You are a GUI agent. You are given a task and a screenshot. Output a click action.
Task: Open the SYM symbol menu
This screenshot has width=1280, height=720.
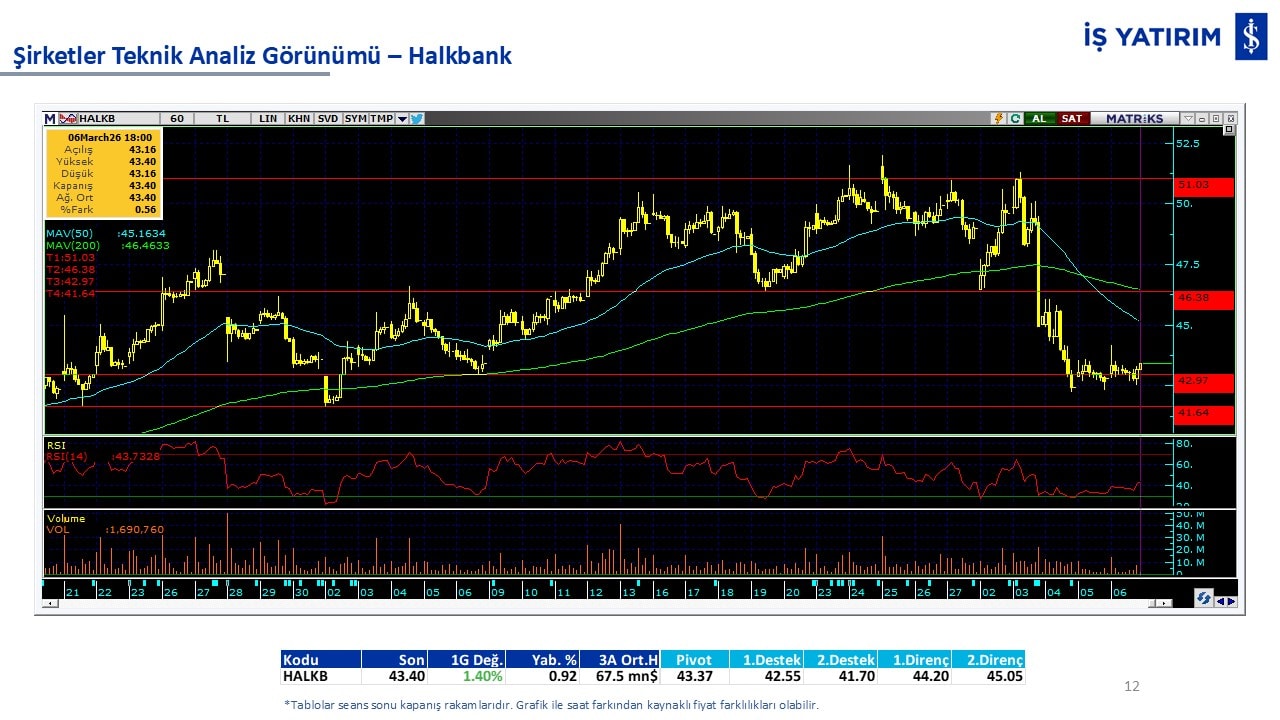(356, 118)
